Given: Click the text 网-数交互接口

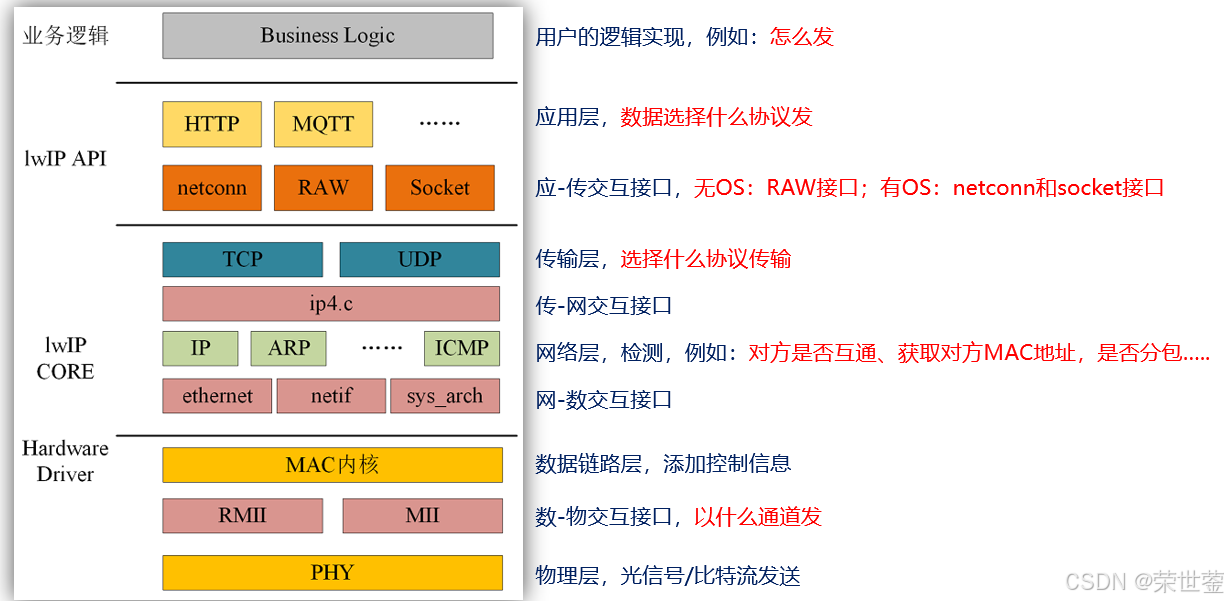Looking at the screenshot, I should (x=604, y=399).
